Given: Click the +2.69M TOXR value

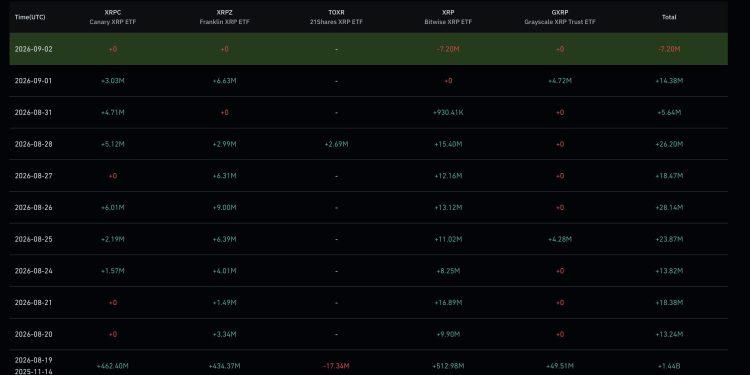Looking at the screenshot, I should point(336,144).
